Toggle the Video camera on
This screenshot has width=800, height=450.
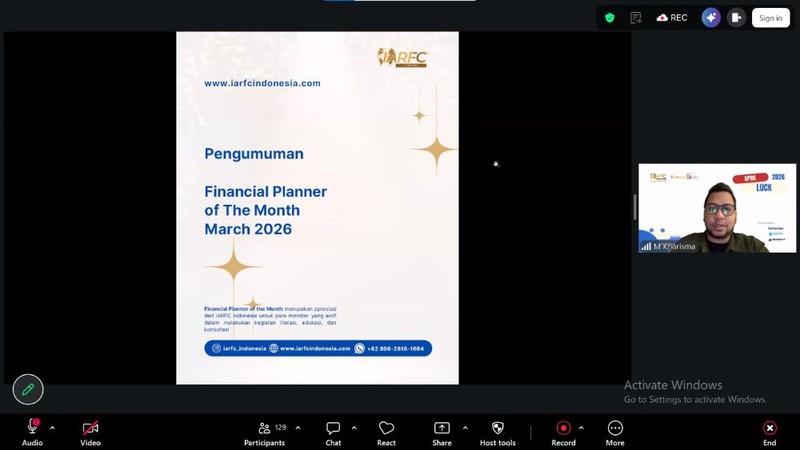tap(90, 433)
